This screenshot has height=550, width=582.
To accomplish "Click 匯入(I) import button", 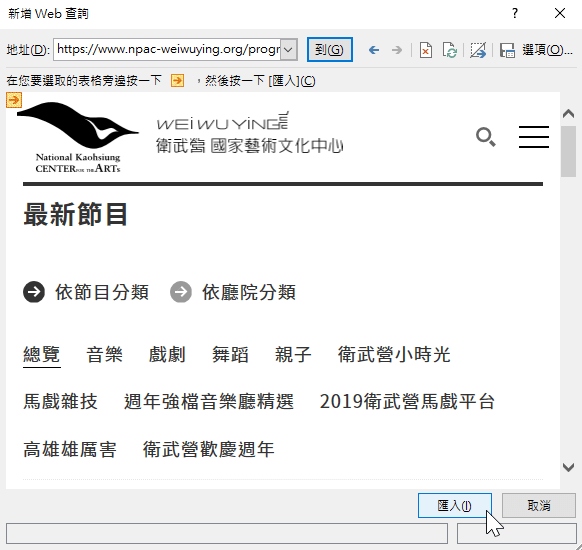I will point(455,505).
